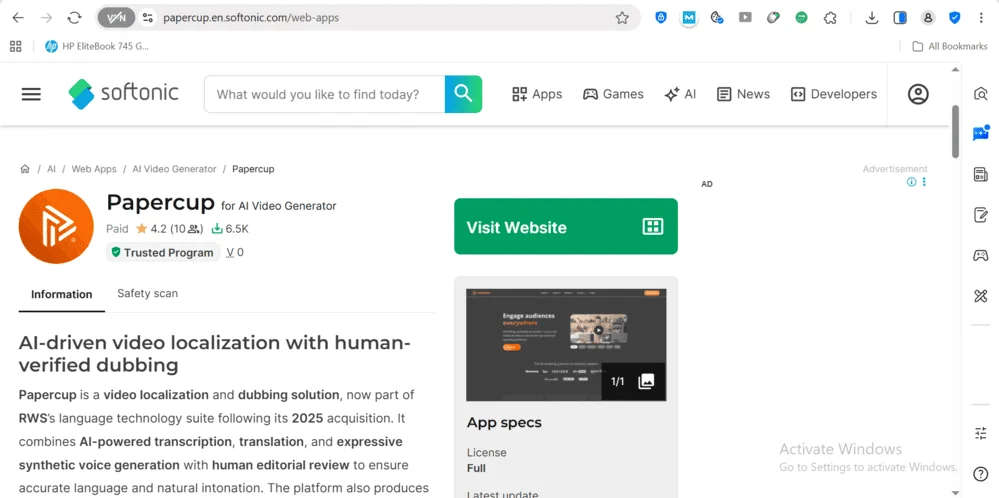999x498 pixels.
Task: Click the address bar URL
Action: pyautogui.click(x=251, y=18)
